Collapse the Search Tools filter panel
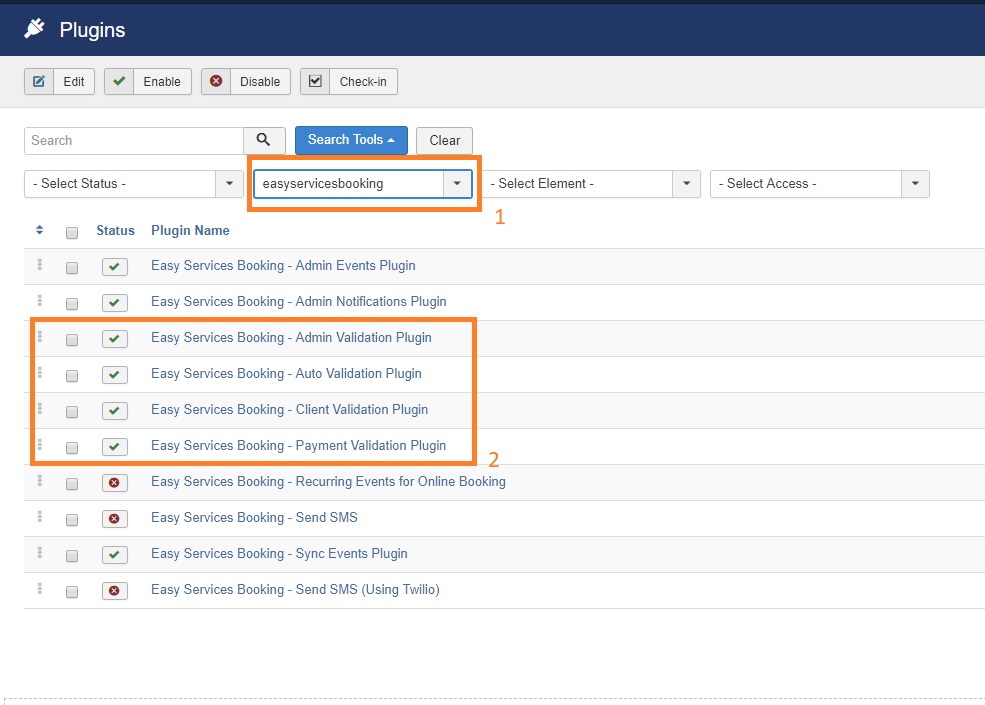Image resolution: width=985 pixels, height=705 pixels. 351,140
